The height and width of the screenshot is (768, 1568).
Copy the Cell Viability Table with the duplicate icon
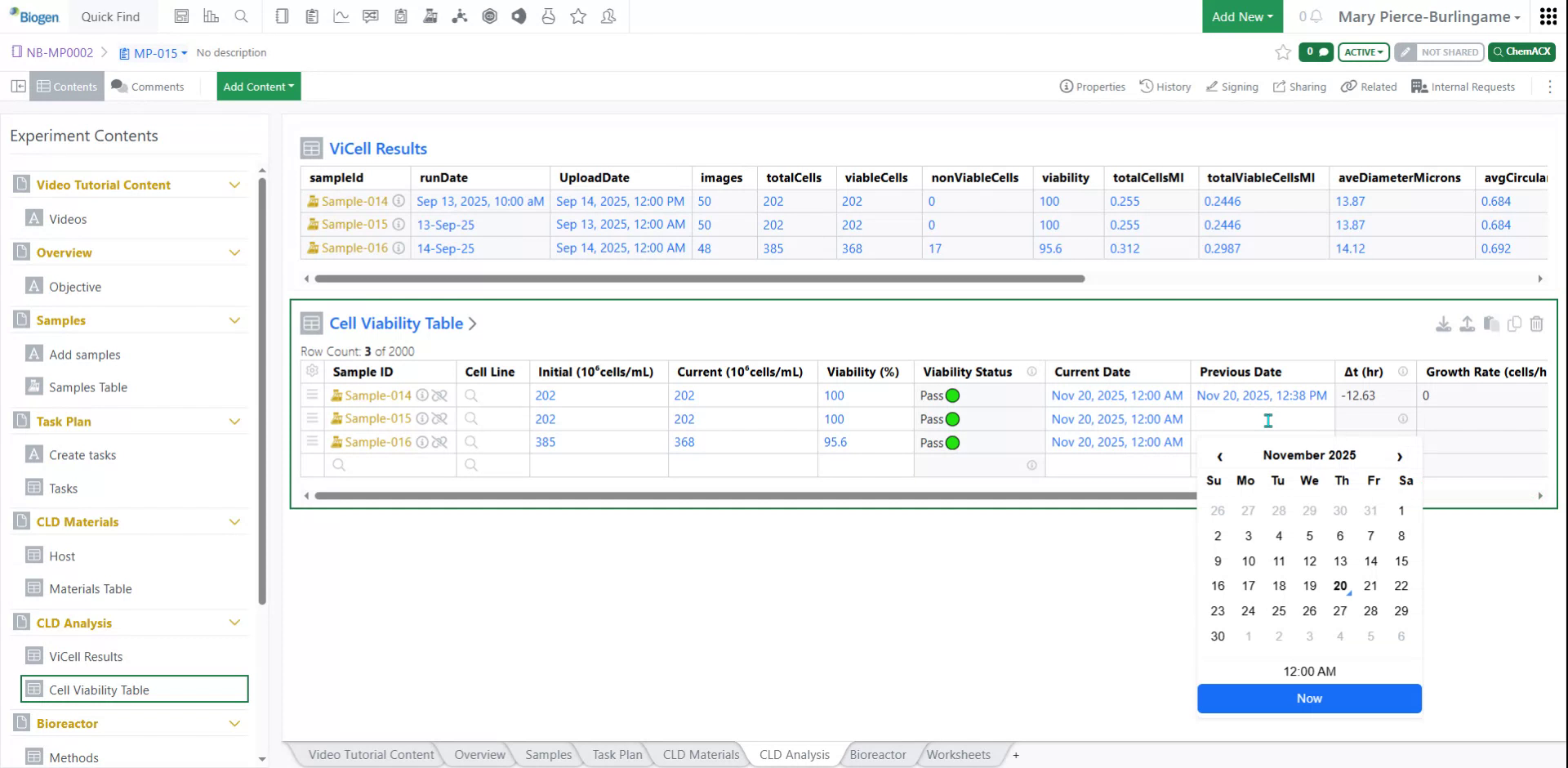(x=1514, y=324)
